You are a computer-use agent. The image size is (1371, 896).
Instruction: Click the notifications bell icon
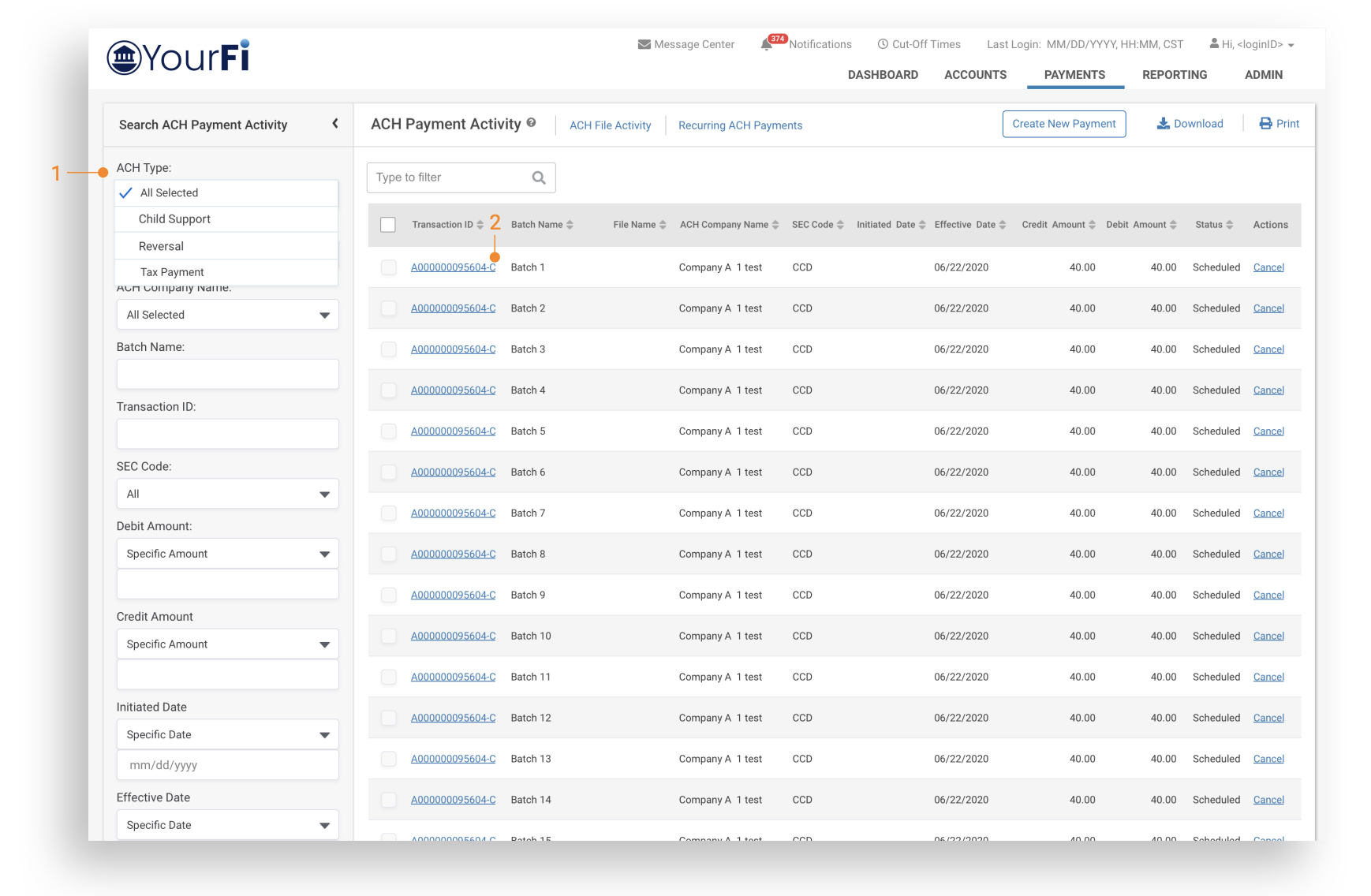point(766,45)
